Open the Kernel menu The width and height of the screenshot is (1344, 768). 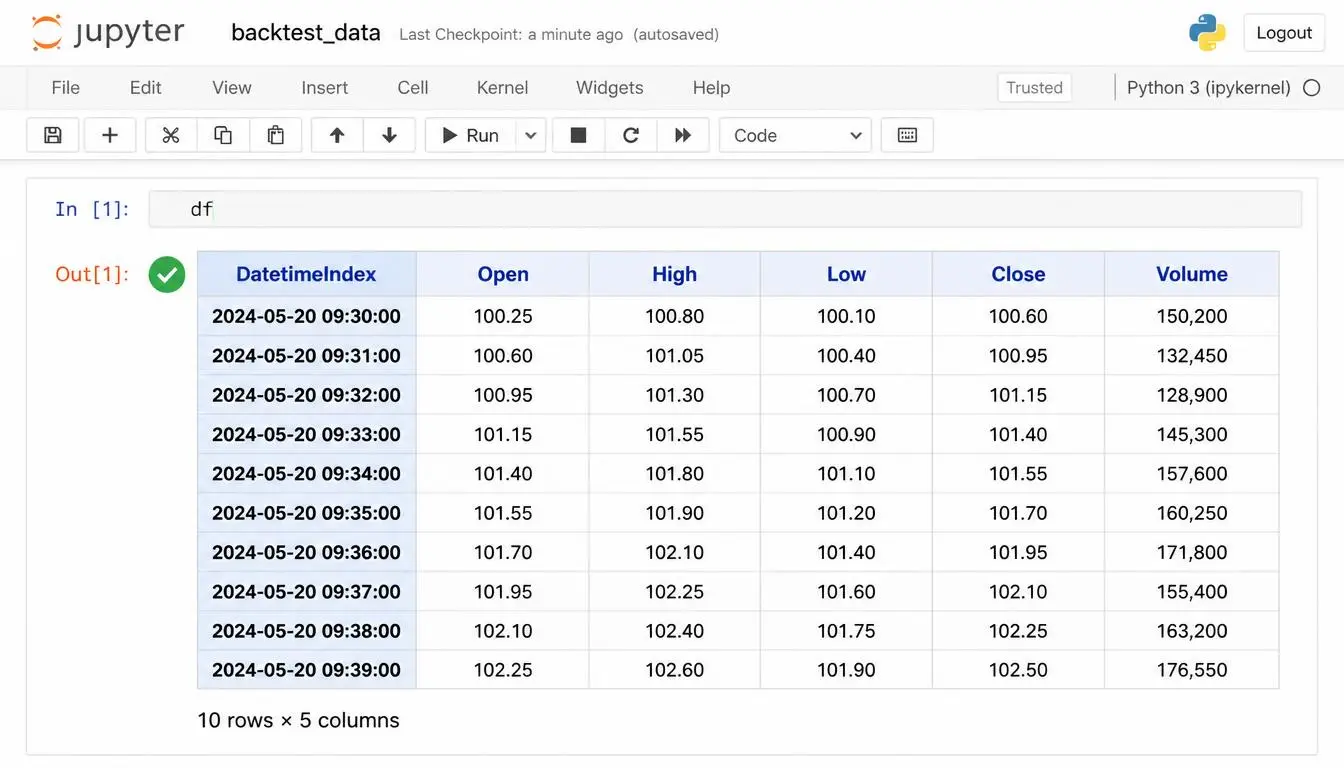click(x=502, y=88)
